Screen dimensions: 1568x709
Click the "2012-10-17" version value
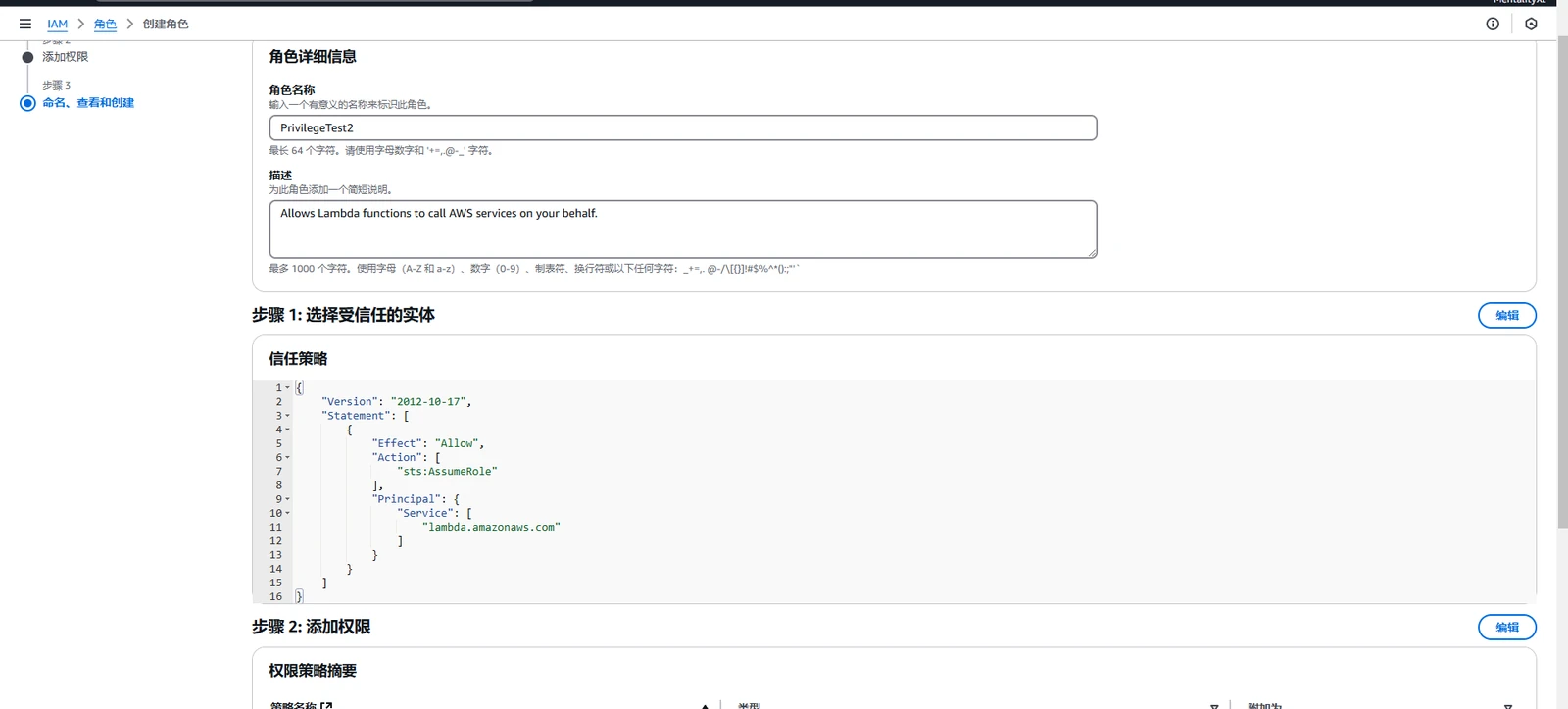[x=428, y=402]
